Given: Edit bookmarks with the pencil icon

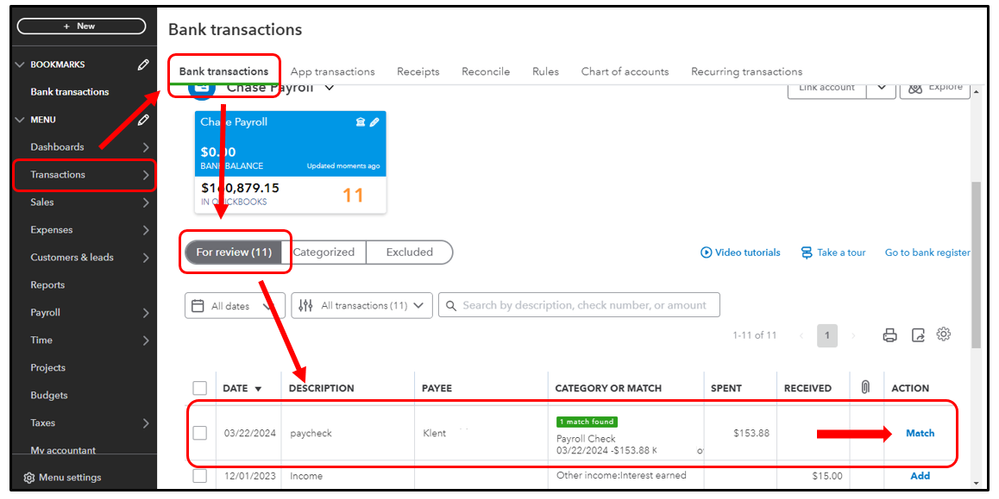Looking at the screenshot, I should [x=143, y=64].
